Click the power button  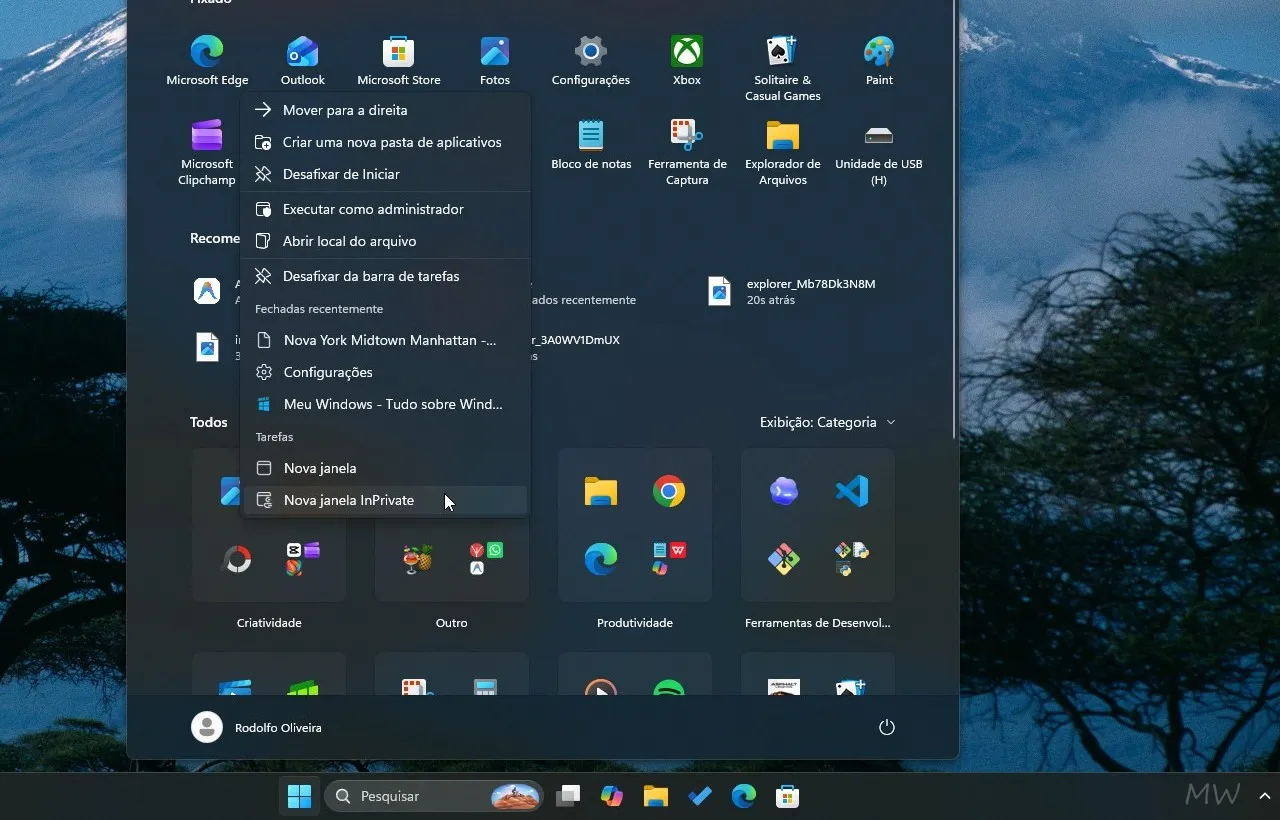click(886, 728)
